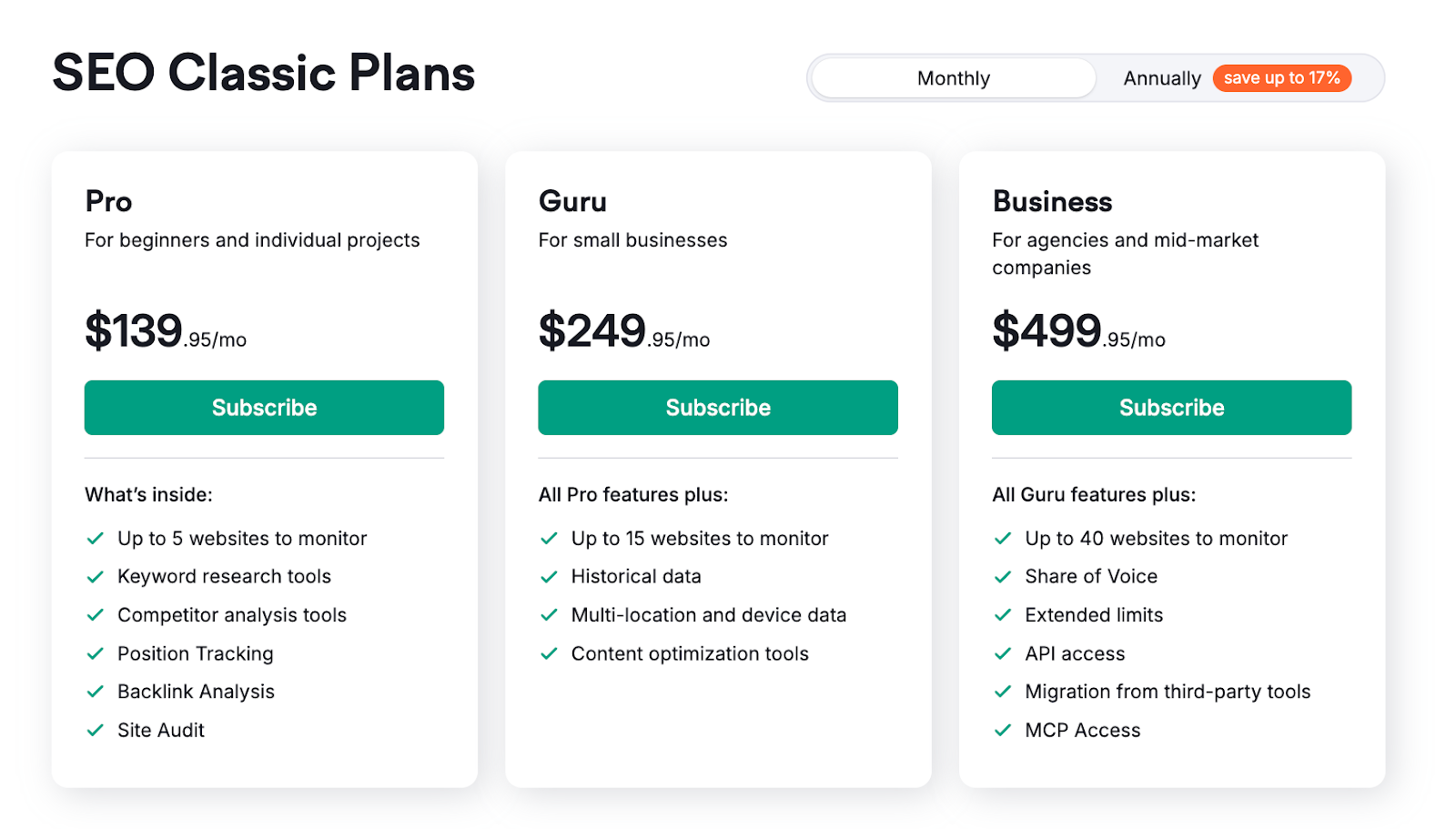This screenshot has width=1456, height=829.
Task: Click the checkmark beside Historical data
Action: pyautogui.click(x=550, y=576)
